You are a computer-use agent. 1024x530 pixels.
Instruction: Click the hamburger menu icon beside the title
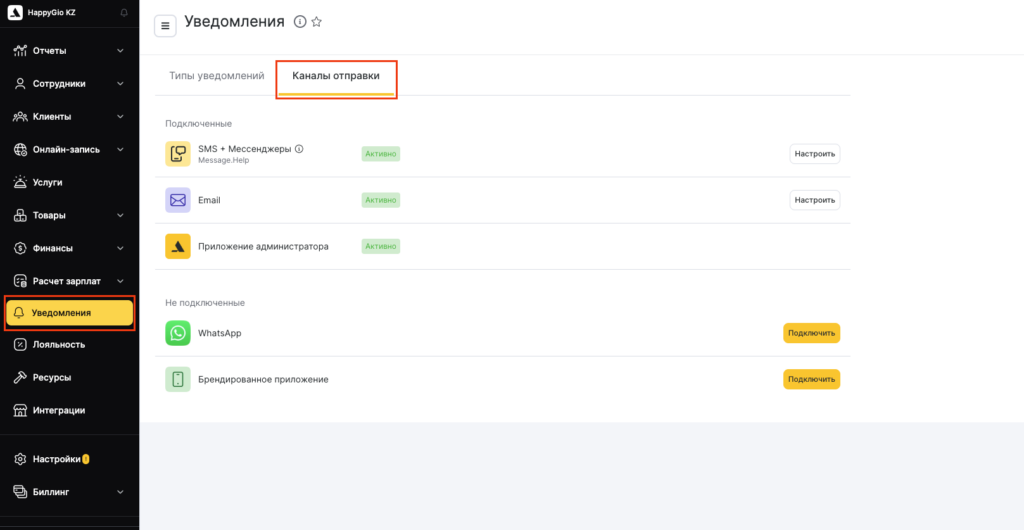tap(165, 26)
